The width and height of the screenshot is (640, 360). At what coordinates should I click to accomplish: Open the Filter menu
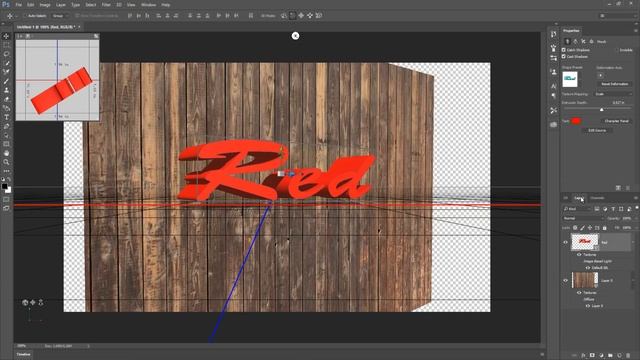106,5
